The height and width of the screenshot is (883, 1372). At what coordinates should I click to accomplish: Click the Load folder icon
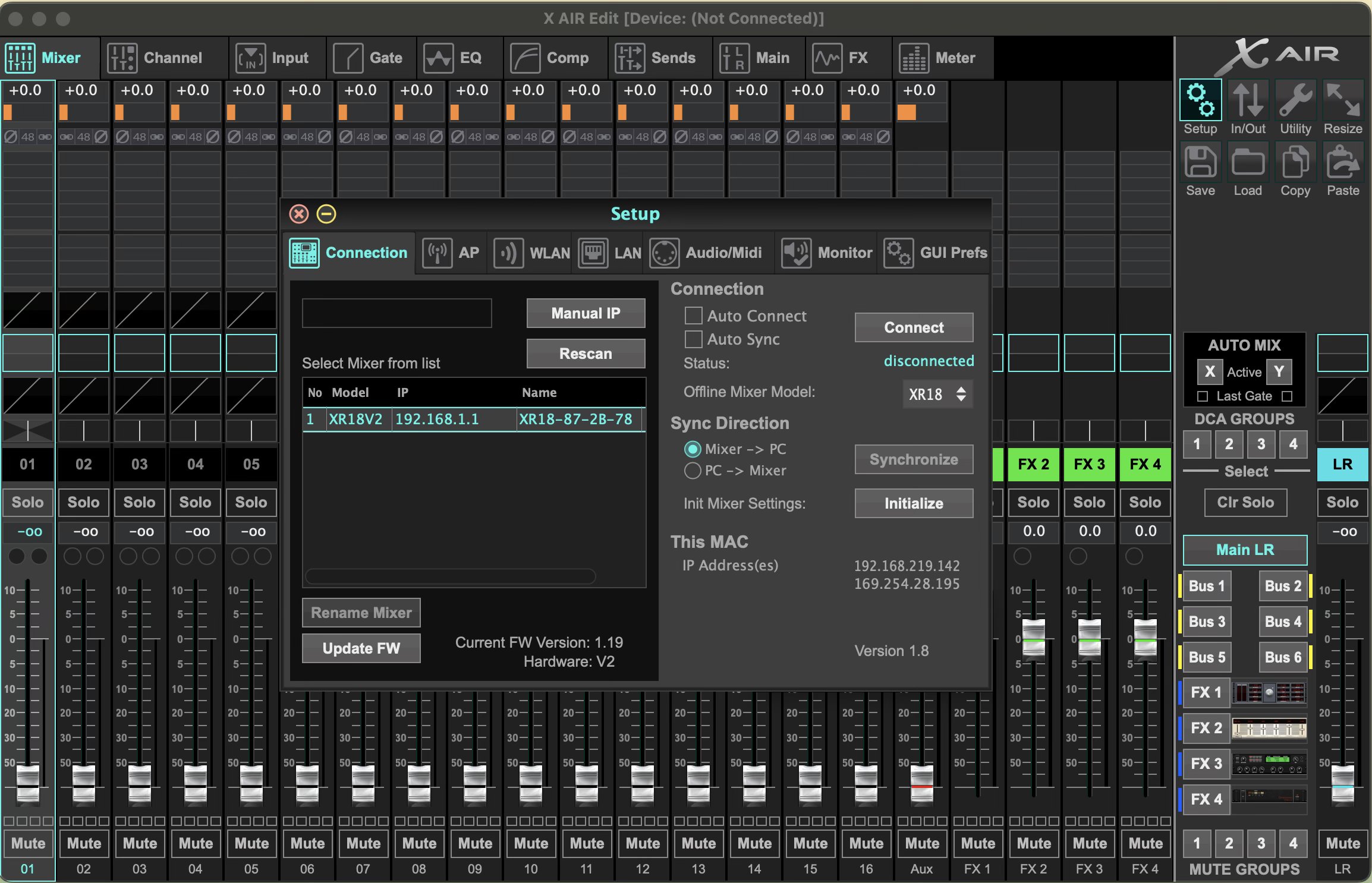pos(1247,163)
